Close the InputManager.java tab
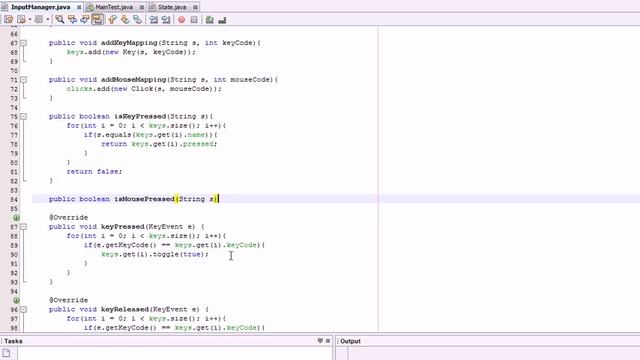The height and width of the screenshot is (360, 640). pyautogui.click(x=79, y=7)
